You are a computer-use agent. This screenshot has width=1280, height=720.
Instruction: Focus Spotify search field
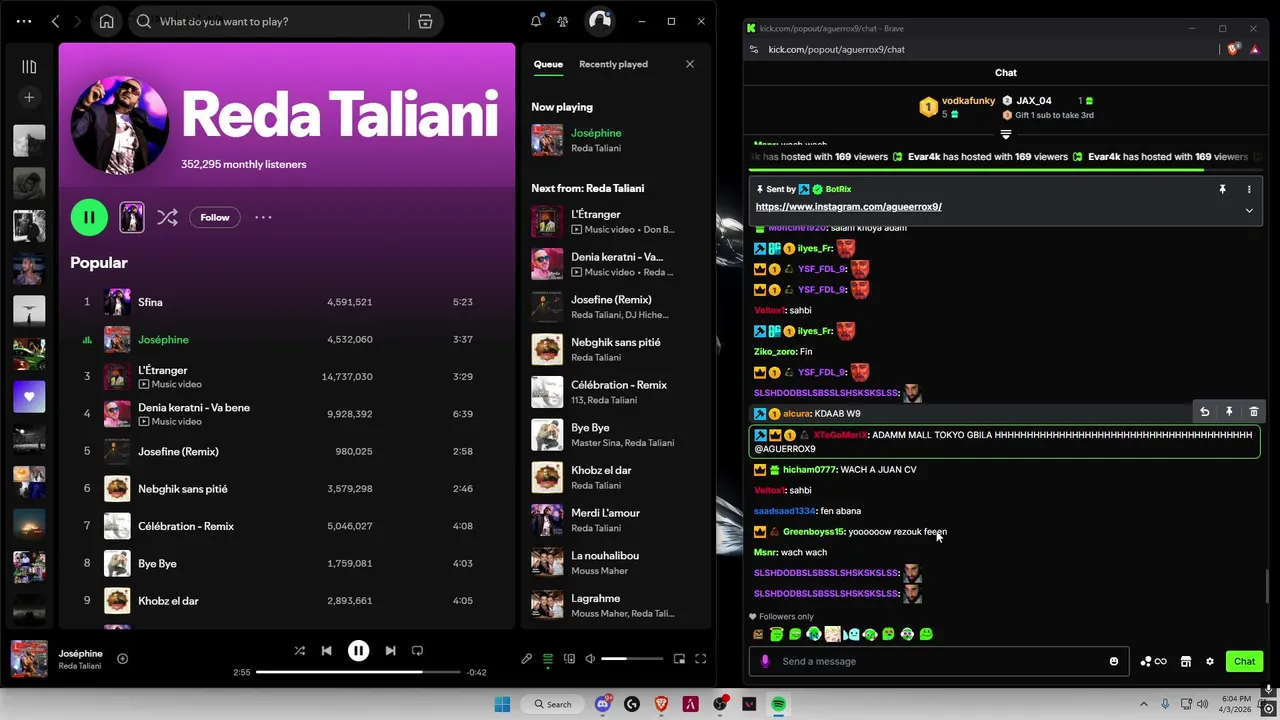[x=270, y=21]
